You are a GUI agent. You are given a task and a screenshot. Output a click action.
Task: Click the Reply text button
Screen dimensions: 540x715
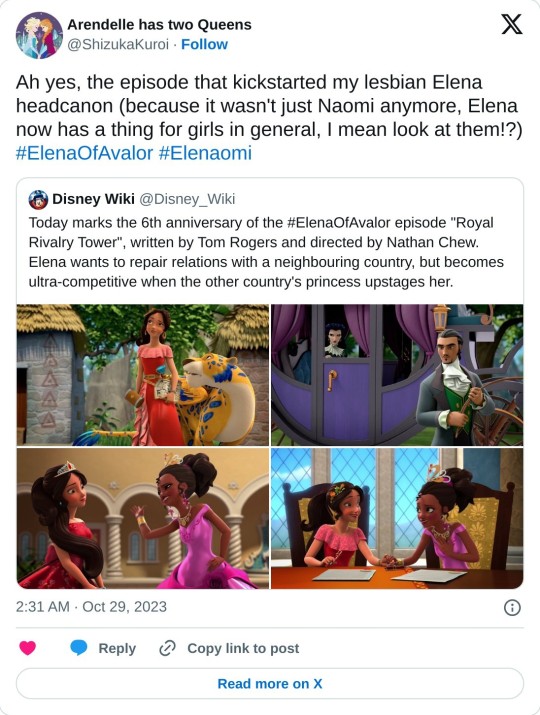117,648
